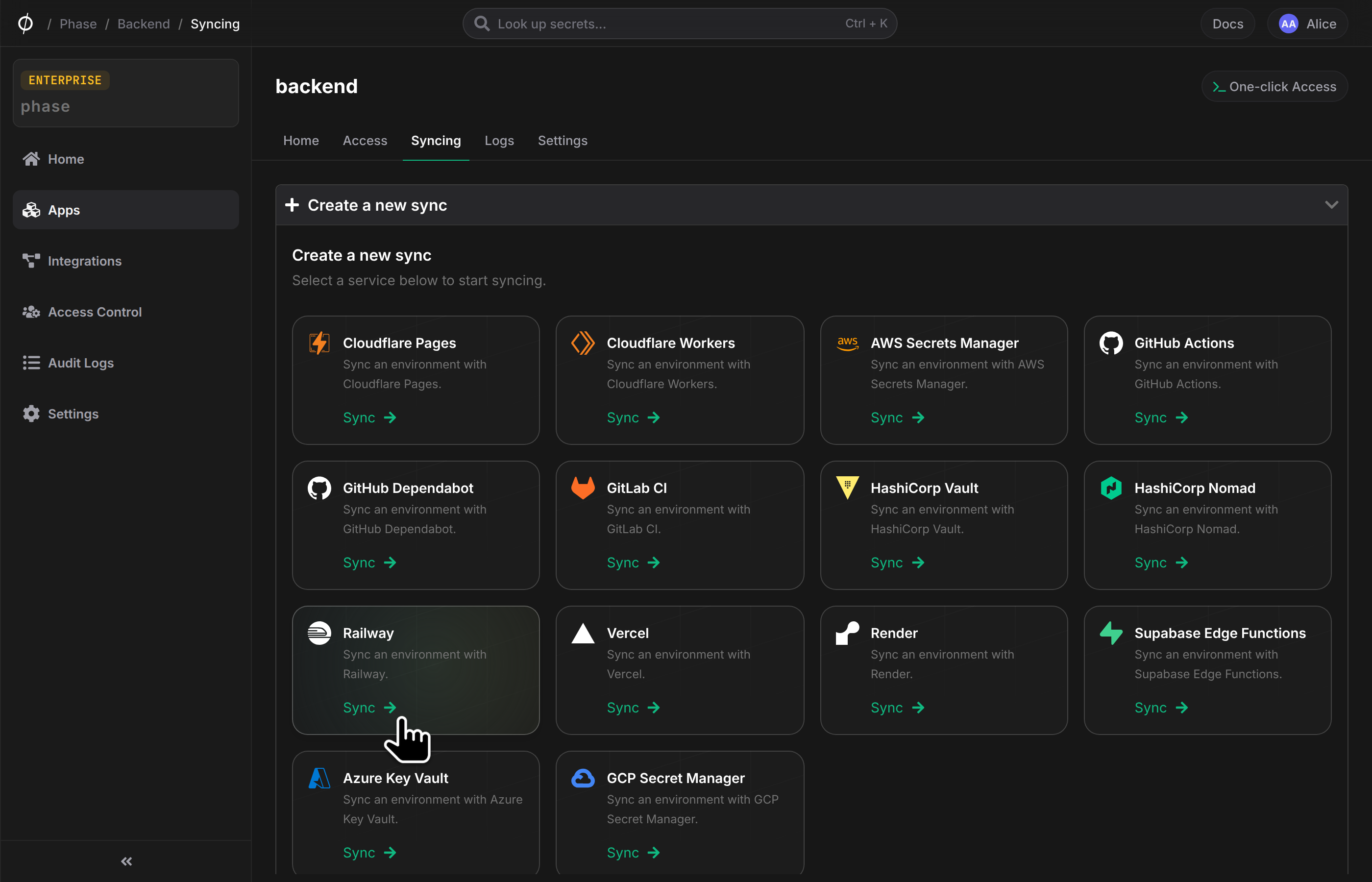Click the Select a service below to start syncing text

(418, 280)
